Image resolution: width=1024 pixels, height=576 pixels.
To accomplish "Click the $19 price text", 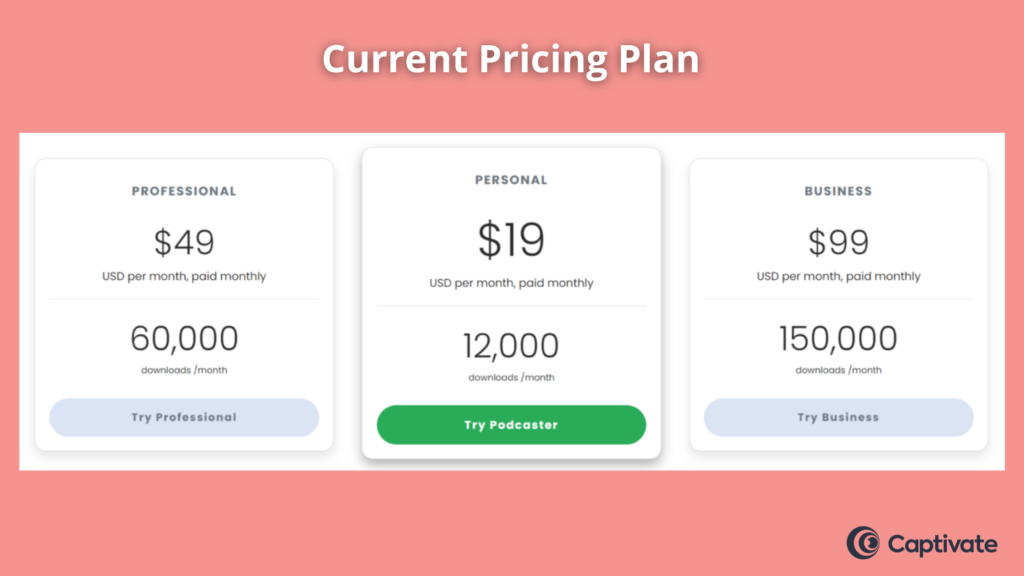I will 511,240.
